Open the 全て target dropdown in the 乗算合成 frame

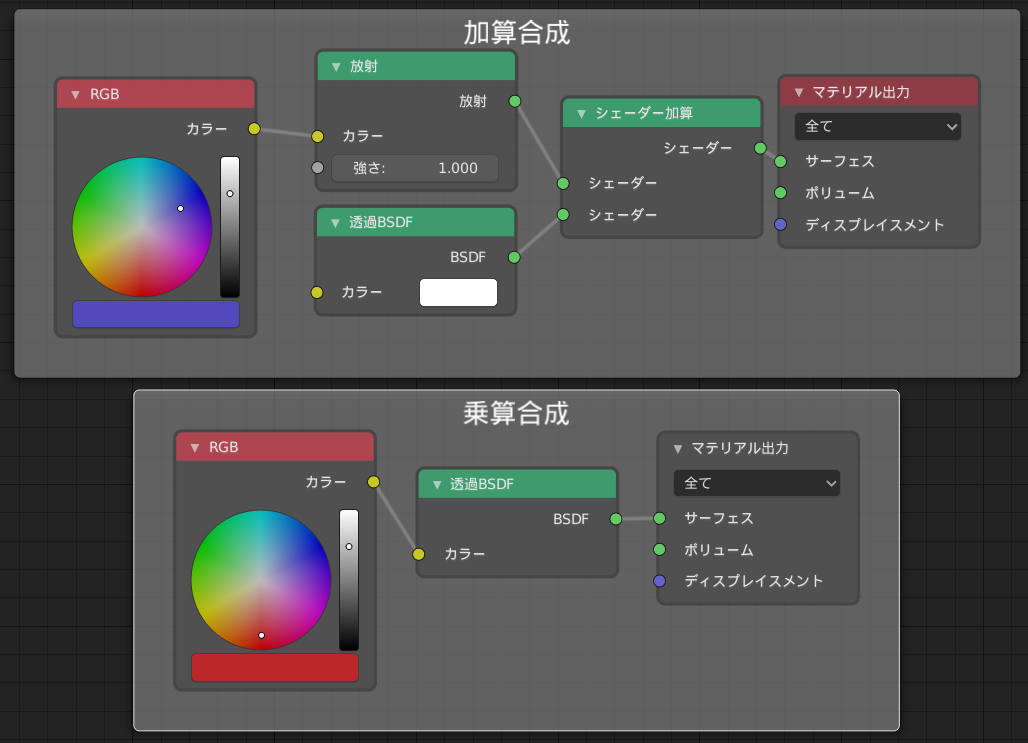point(757,483)
